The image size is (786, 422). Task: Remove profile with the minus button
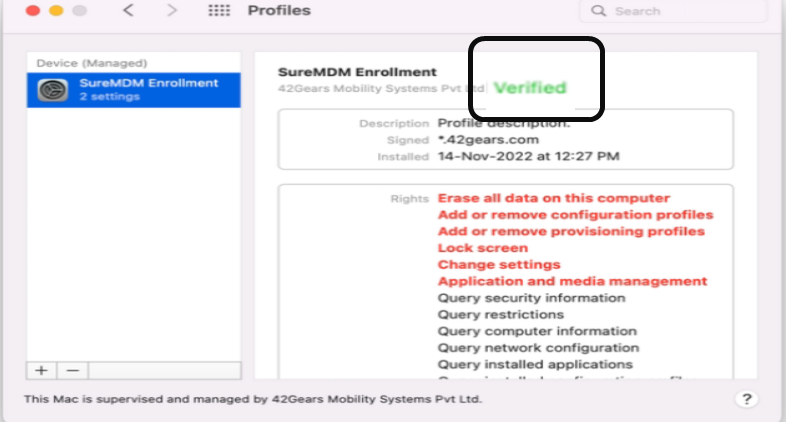pos(73,370)
